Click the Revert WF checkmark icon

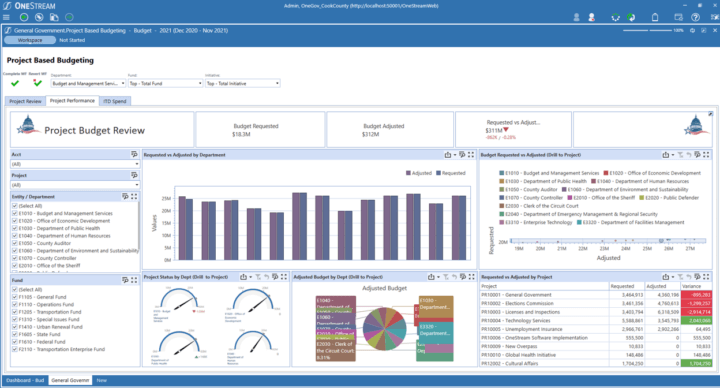coord(37,83)
